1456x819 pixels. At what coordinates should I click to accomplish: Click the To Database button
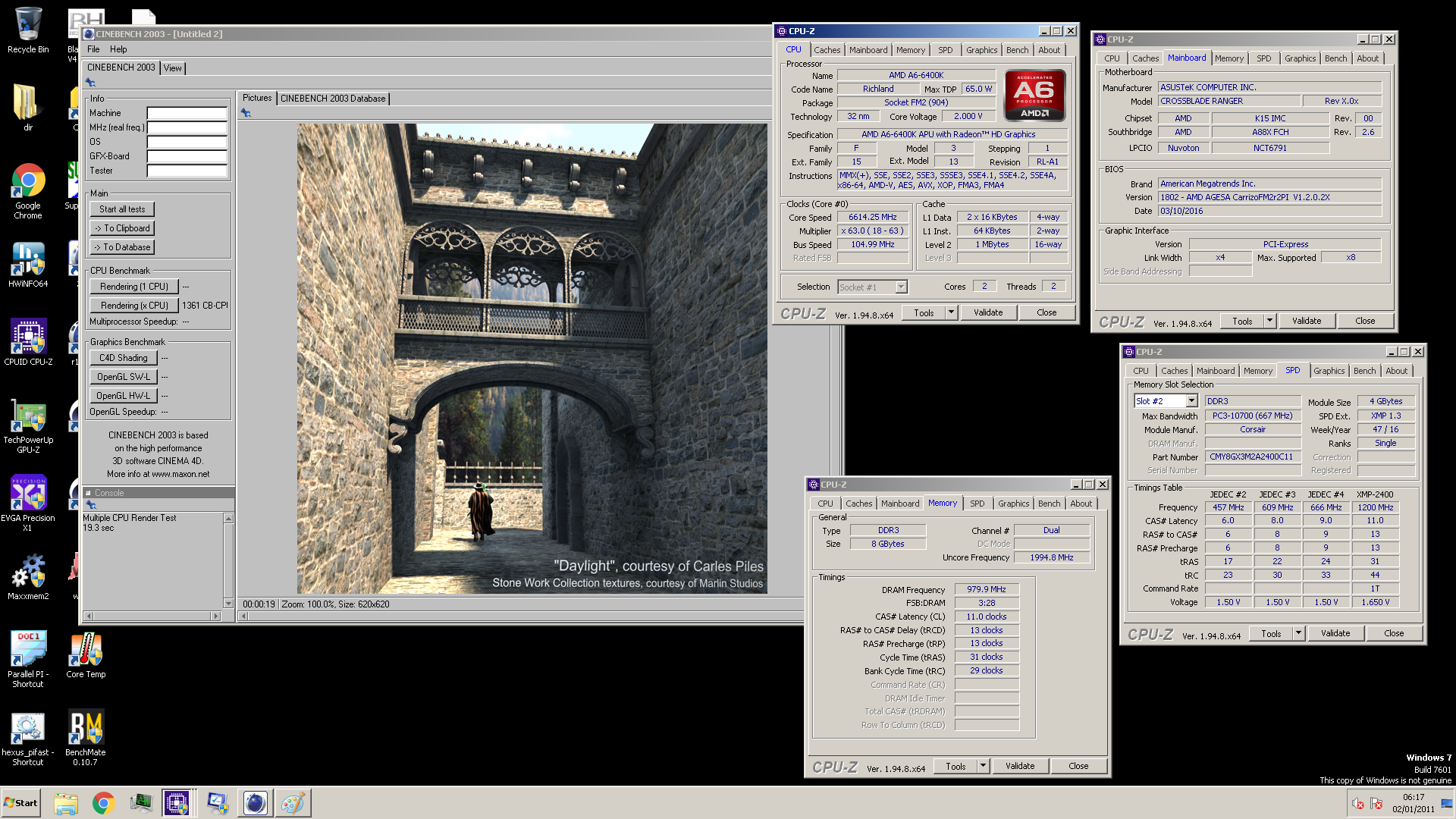click(x=122, y=247)
